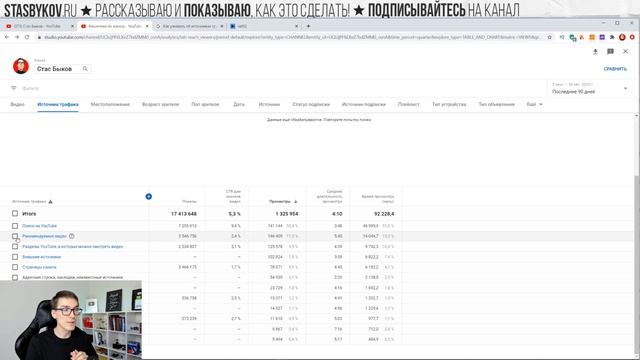Tick the Рекомендуемые видео checkbox
Screen dimensions: 640x360
pos(15,236)
